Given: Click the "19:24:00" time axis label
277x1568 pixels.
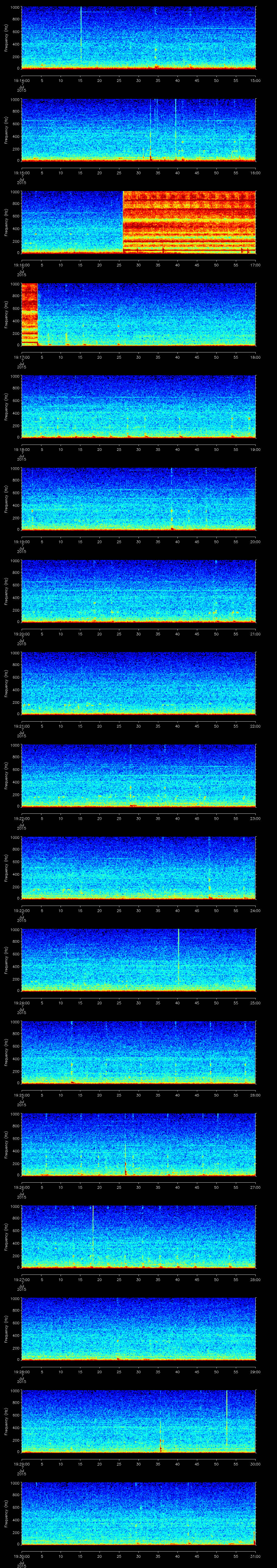Looking at the screenshot, I should tap(21, 1003).
